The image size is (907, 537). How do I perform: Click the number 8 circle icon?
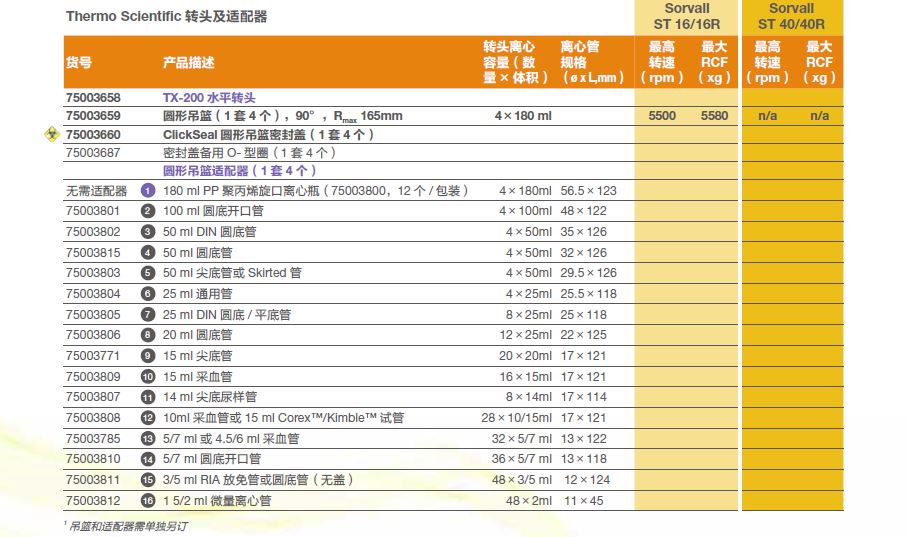(148, 335)
